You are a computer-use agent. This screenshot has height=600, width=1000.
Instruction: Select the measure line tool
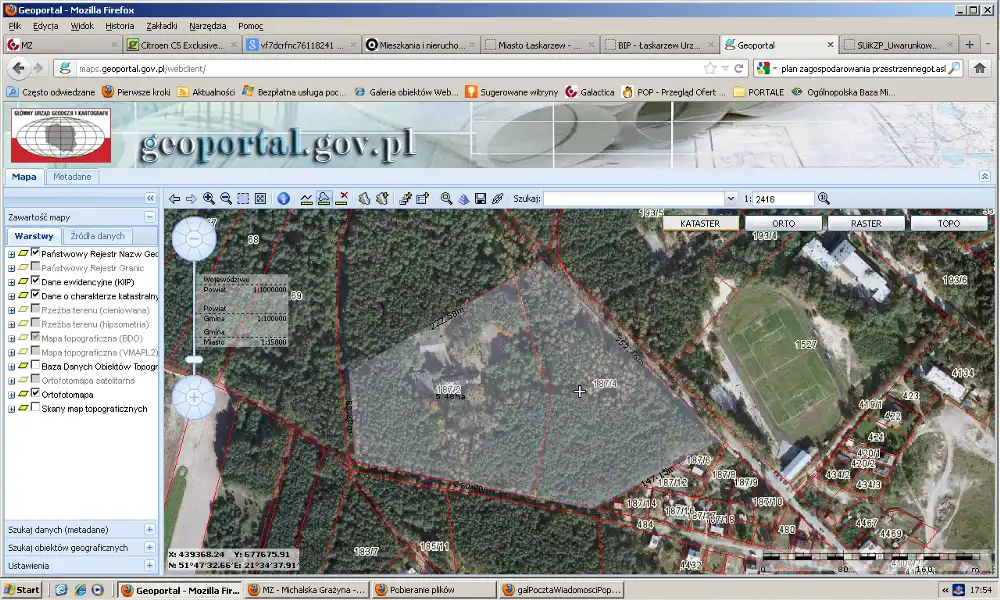point(306,198)
